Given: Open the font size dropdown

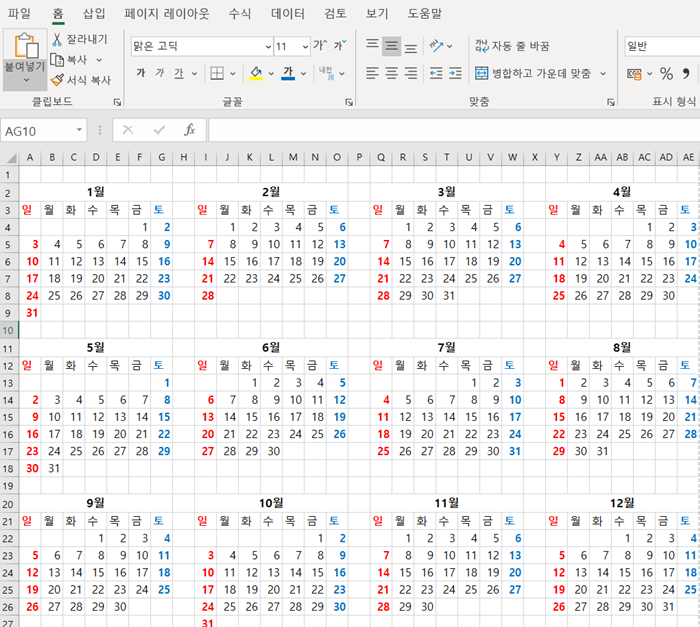Looking at the screenshot, I should coord(305,46).
